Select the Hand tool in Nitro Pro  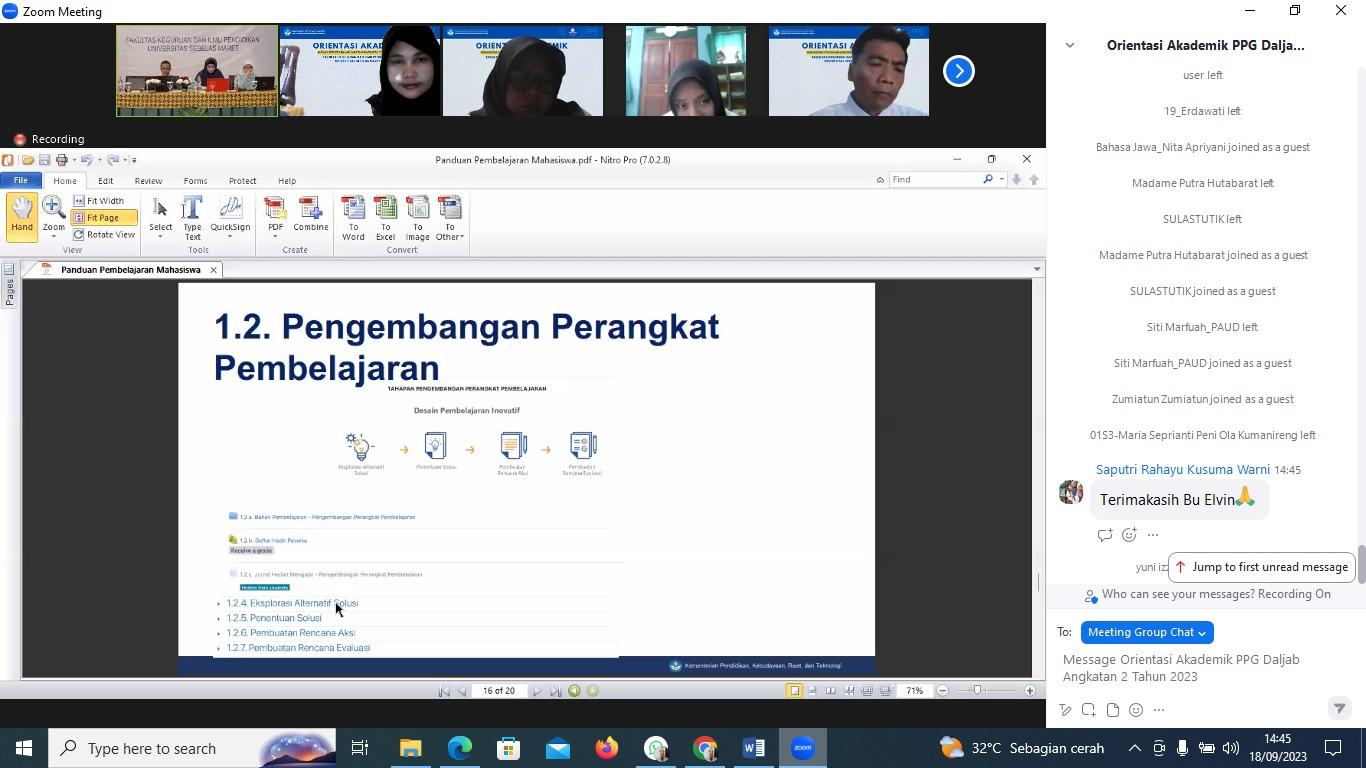tap(22, 216)
